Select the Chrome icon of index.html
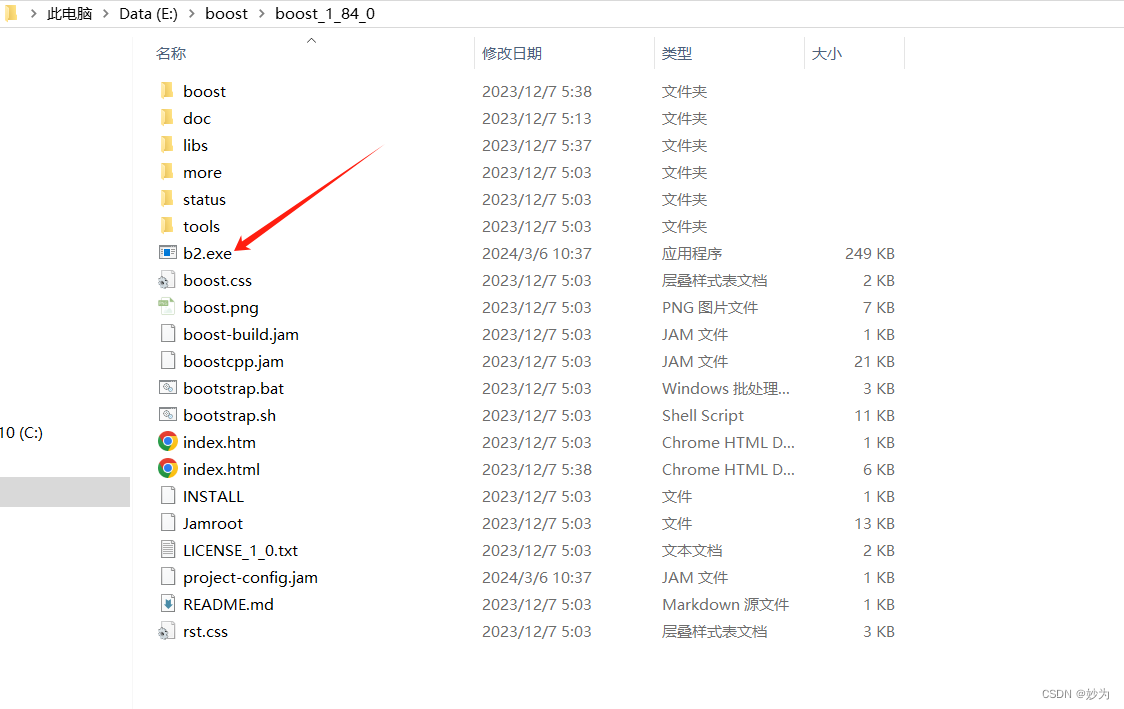The image size is (1124, 709). tap(168, 469)
